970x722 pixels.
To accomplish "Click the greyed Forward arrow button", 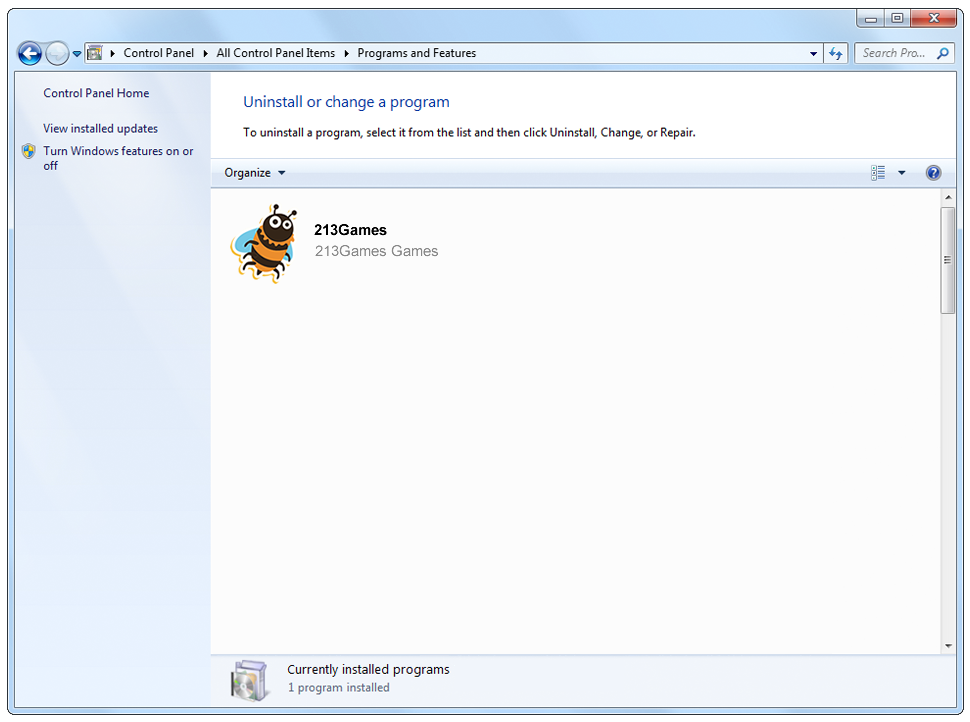I will pos(57,53).
